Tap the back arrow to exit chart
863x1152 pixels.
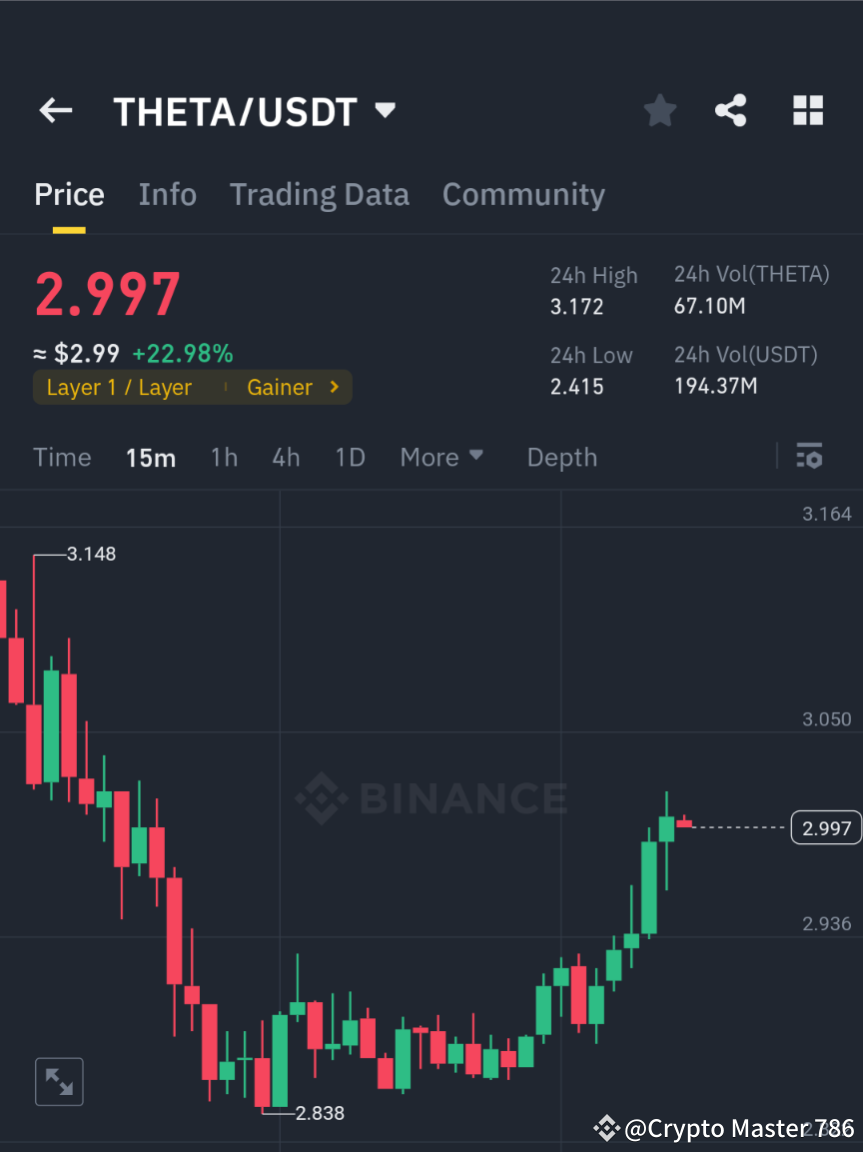coord(55,111)
